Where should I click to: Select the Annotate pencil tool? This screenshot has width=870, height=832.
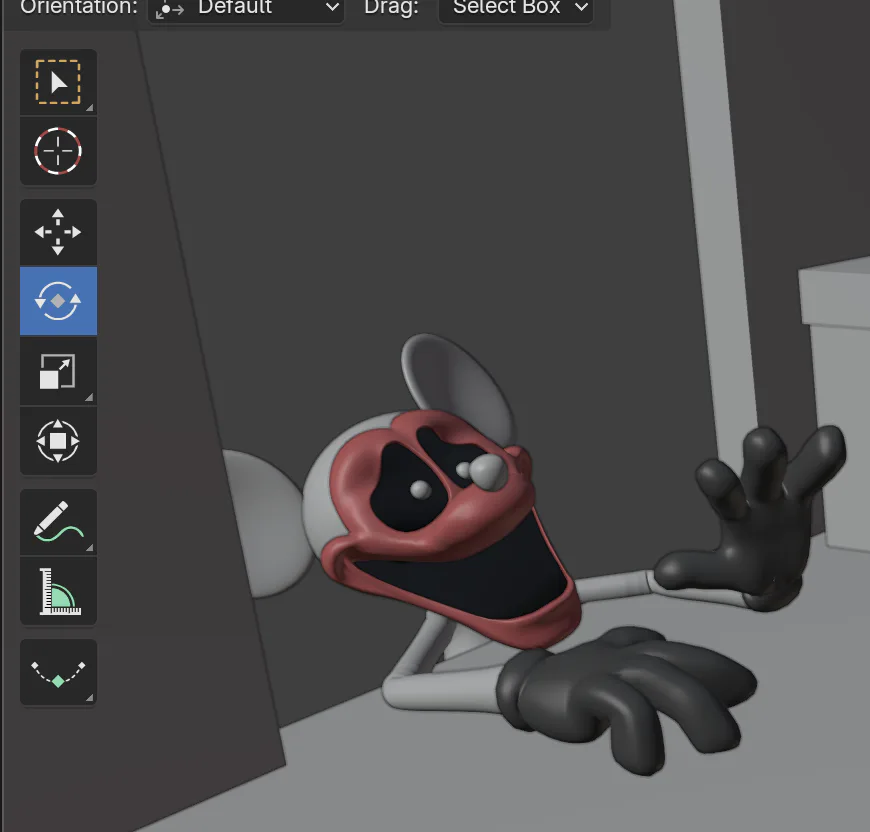pyautogui.click(x=58, y=522)
